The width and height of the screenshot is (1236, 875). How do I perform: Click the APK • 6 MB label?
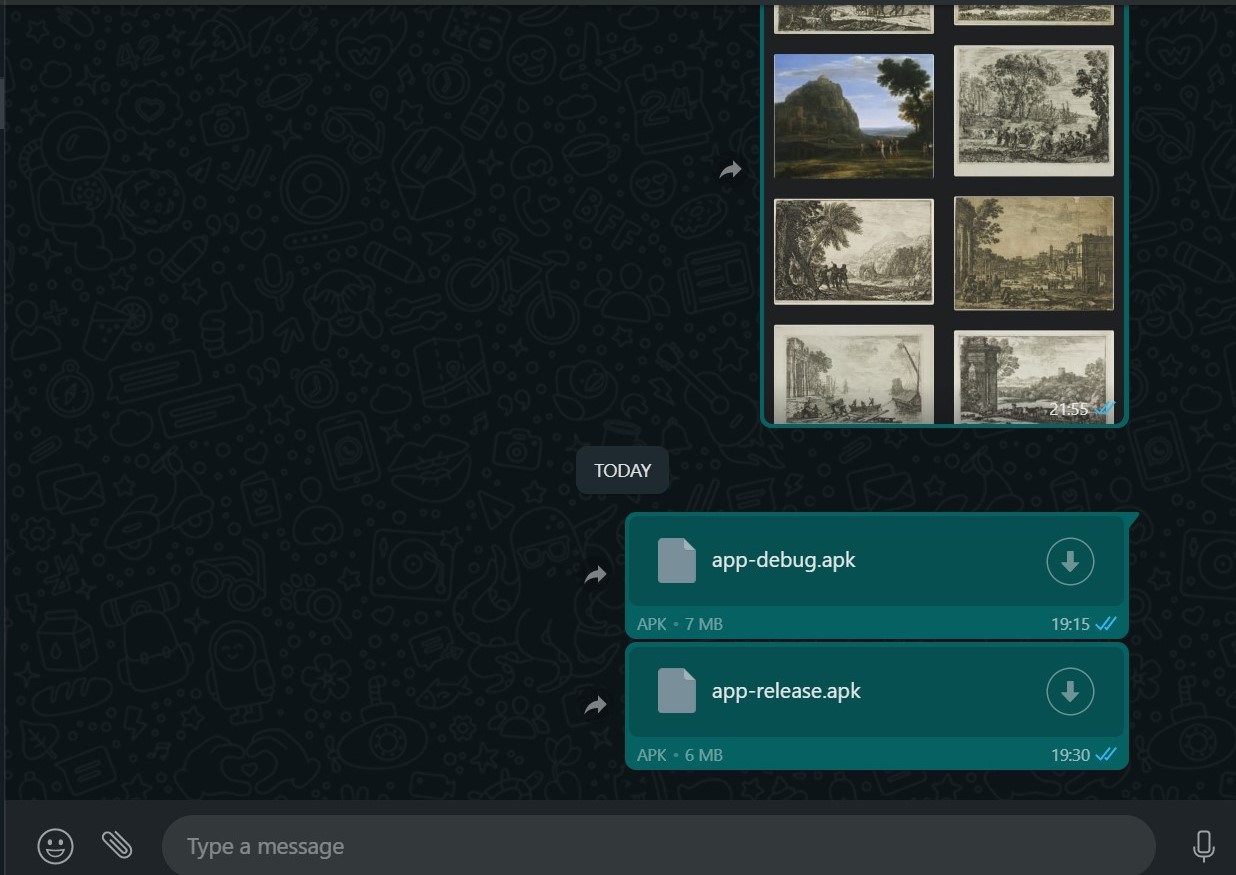click(680, 755)
